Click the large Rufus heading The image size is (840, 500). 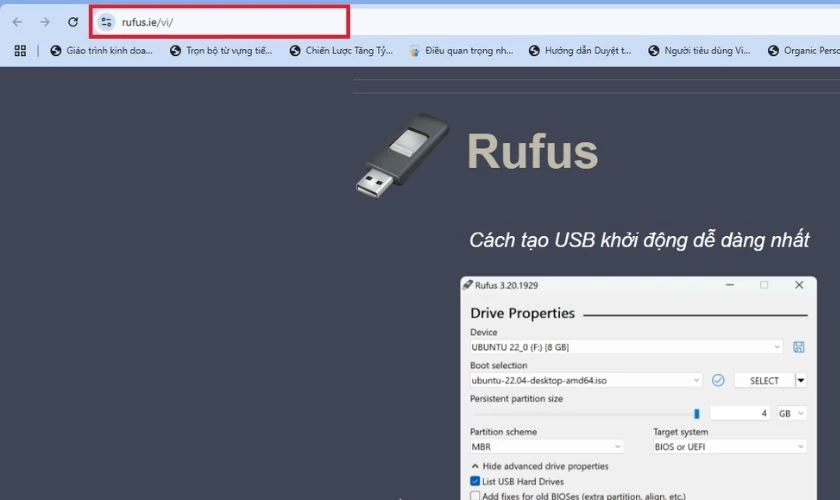[x=532, y=152]
